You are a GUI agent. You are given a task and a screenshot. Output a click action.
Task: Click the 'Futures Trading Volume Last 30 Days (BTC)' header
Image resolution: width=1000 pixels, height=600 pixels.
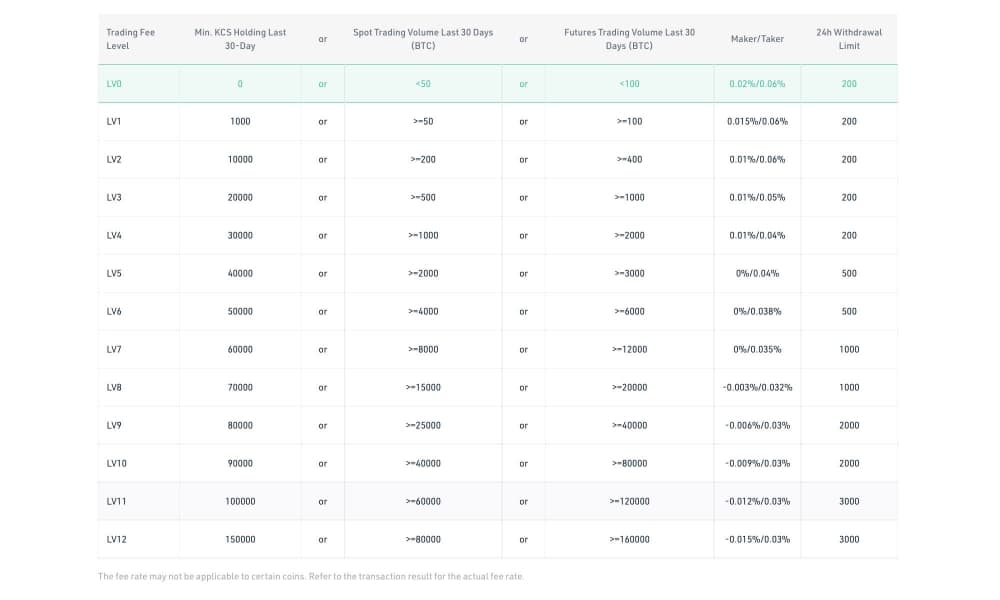click(629, 39)
